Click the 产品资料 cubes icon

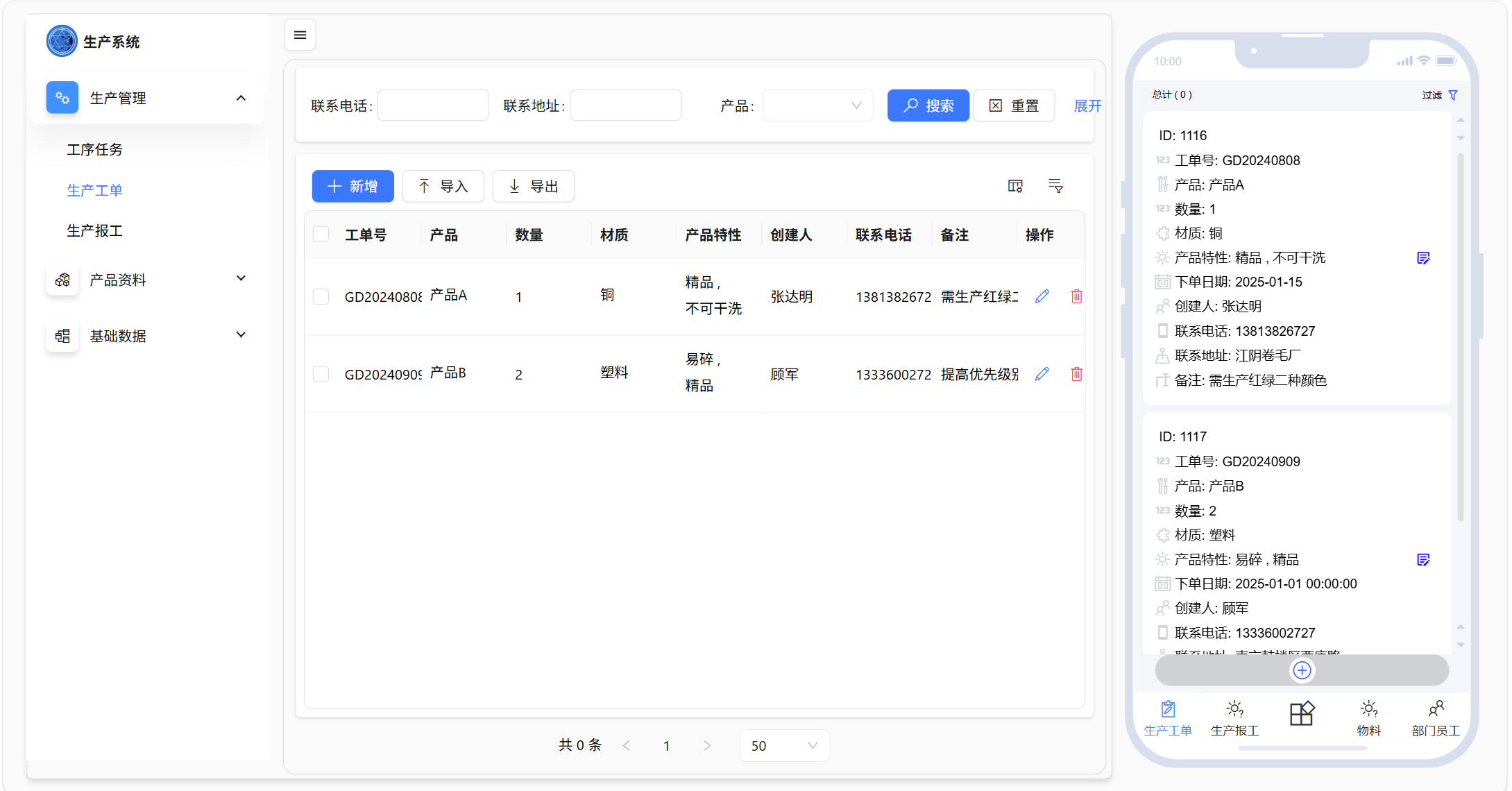point(62,280)
